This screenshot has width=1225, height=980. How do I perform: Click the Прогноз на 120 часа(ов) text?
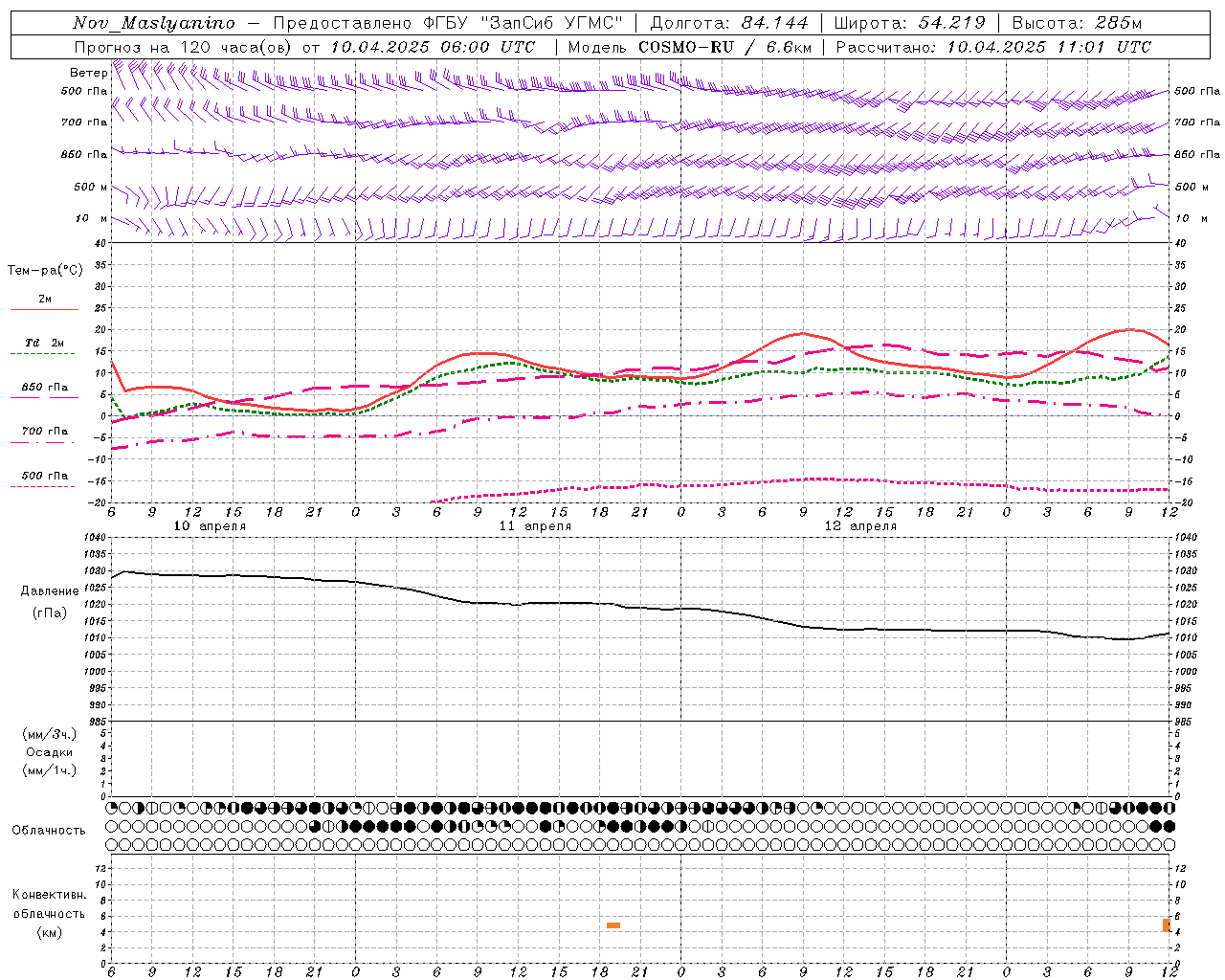point(185,47)
